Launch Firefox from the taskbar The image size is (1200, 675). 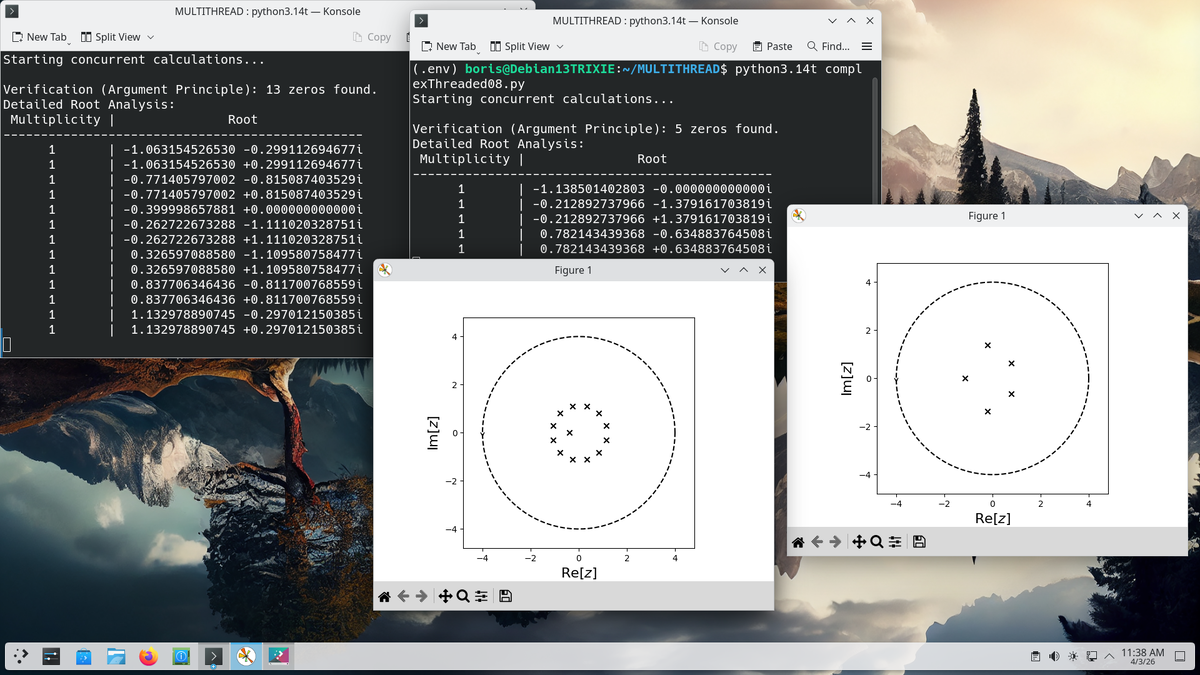[x=148, y=656]
